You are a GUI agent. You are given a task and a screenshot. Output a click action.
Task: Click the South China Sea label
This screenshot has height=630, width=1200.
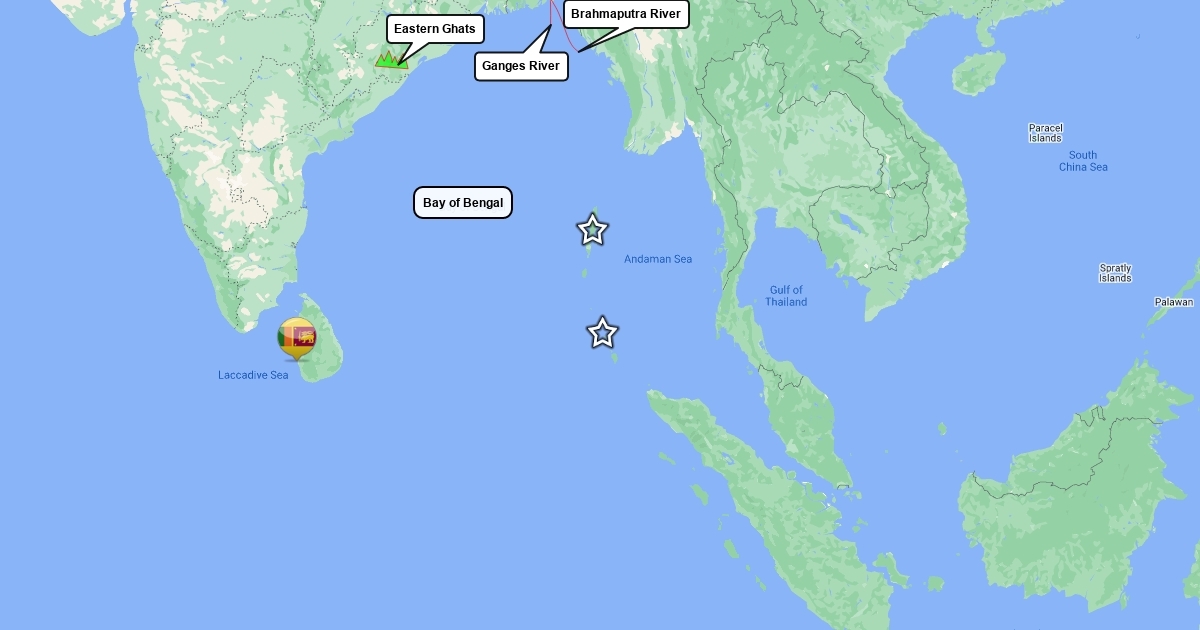pyautogui.click(x=1083, y=161)
